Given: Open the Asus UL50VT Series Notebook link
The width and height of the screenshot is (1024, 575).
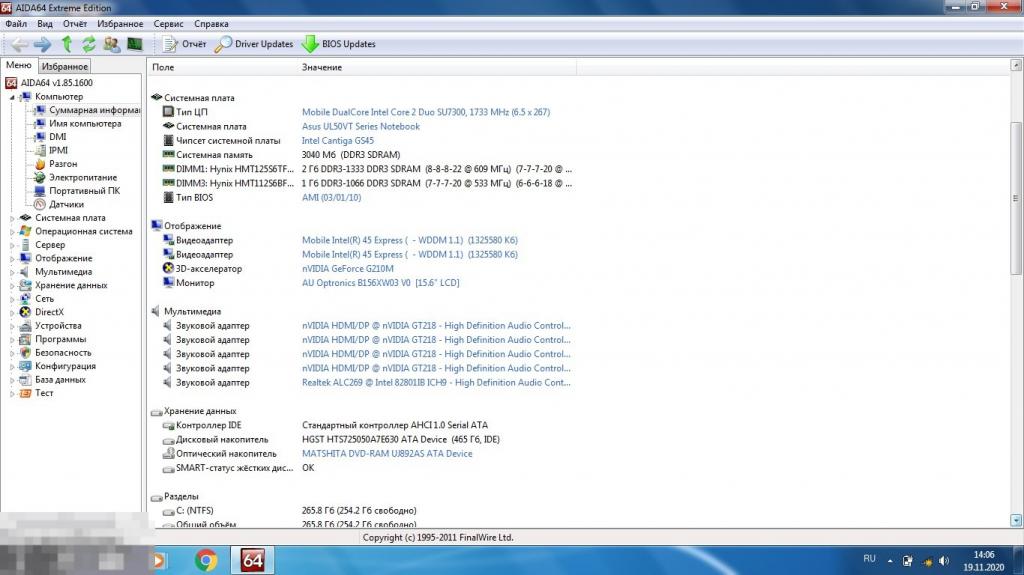Looking at the screenshot, I should (360, 127).
